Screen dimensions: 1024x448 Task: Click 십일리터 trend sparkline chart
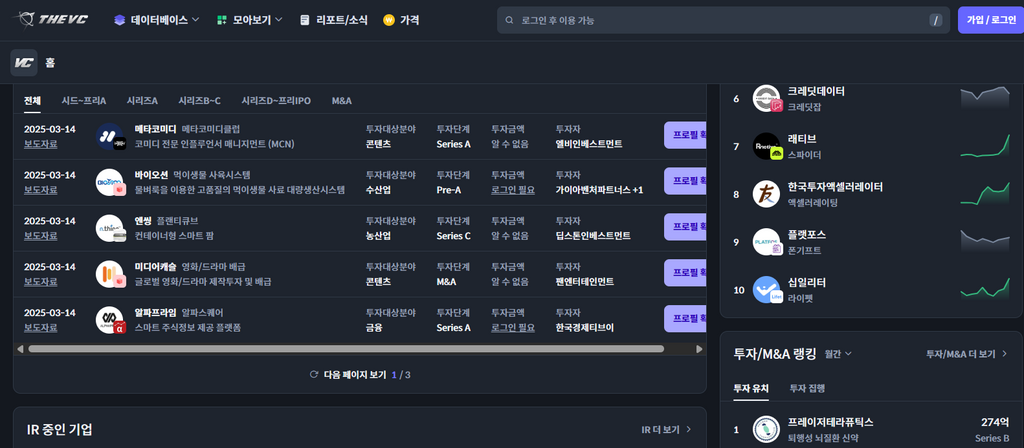coord(985,289)
